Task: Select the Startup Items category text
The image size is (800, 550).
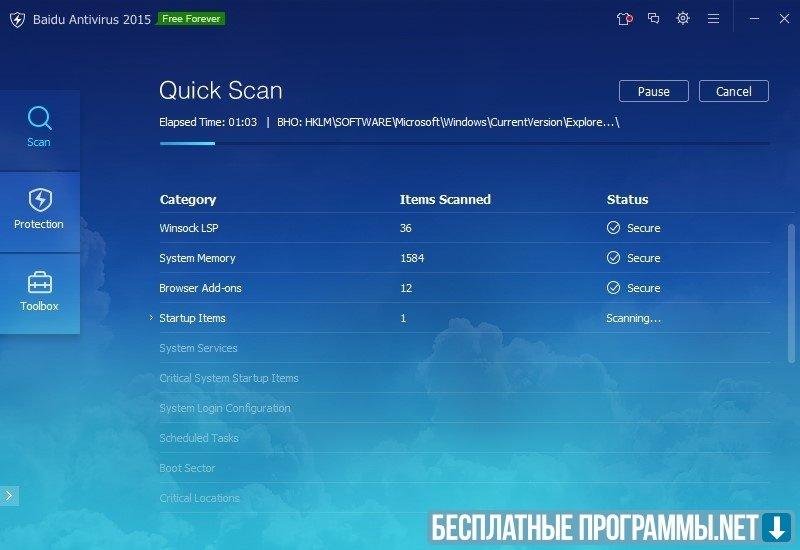Action: (192, 318)
